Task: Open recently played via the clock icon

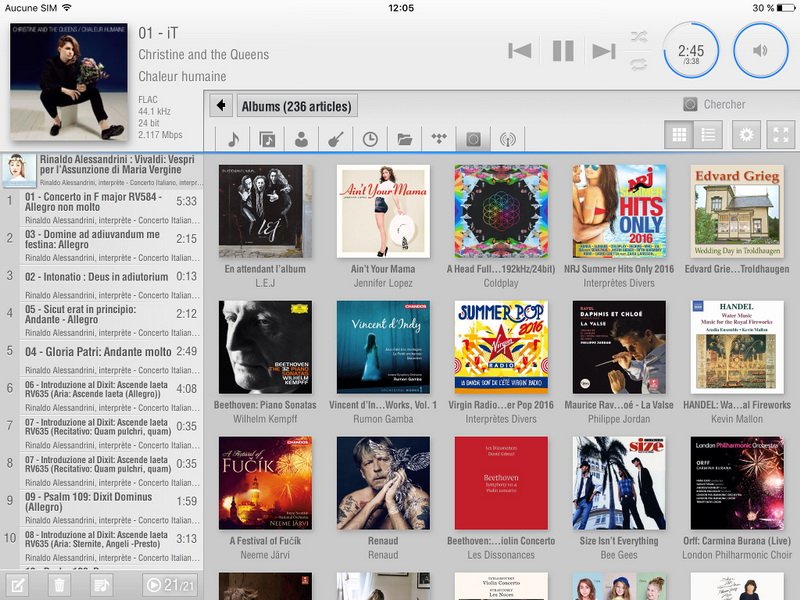Action: pos(370,139)
